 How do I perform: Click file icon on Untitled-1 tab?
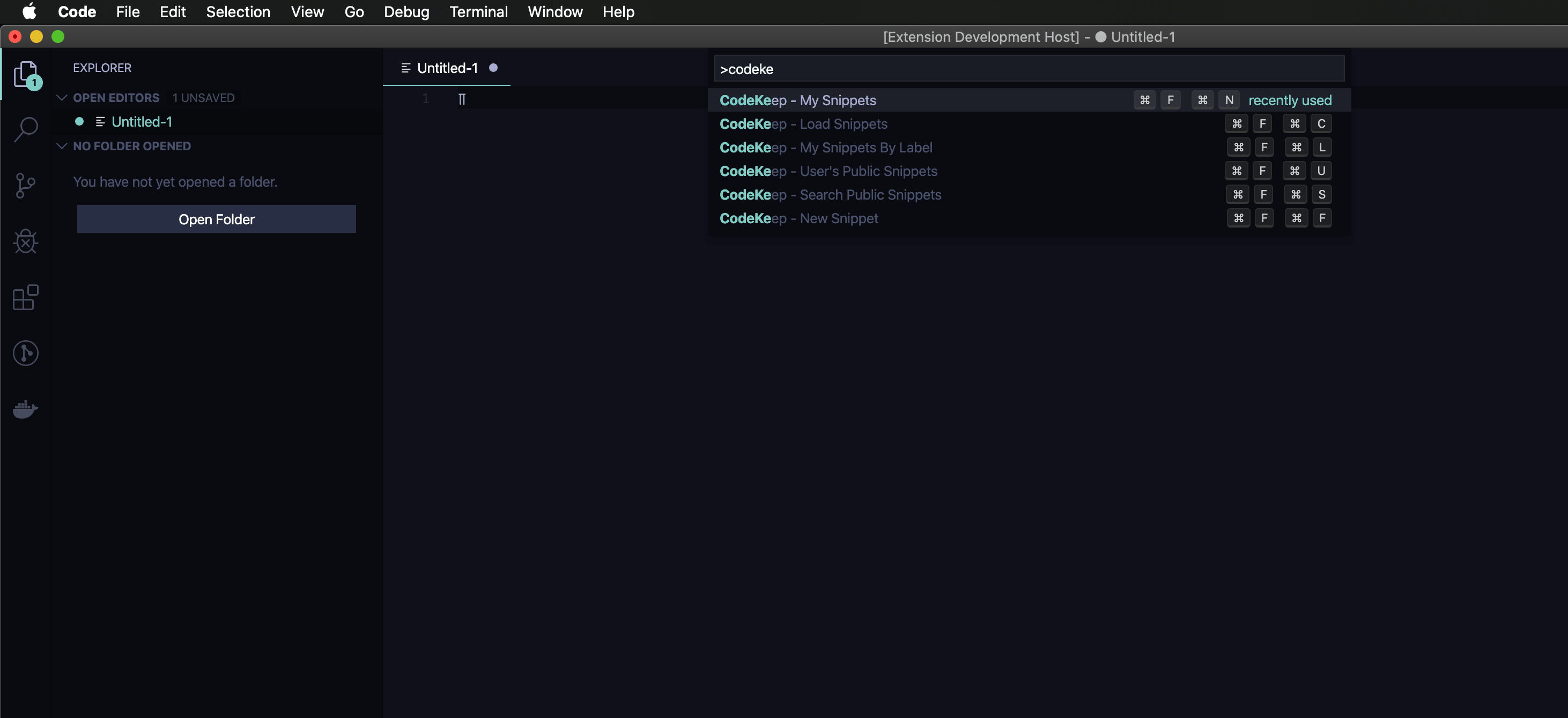click(x=406, y=68)
